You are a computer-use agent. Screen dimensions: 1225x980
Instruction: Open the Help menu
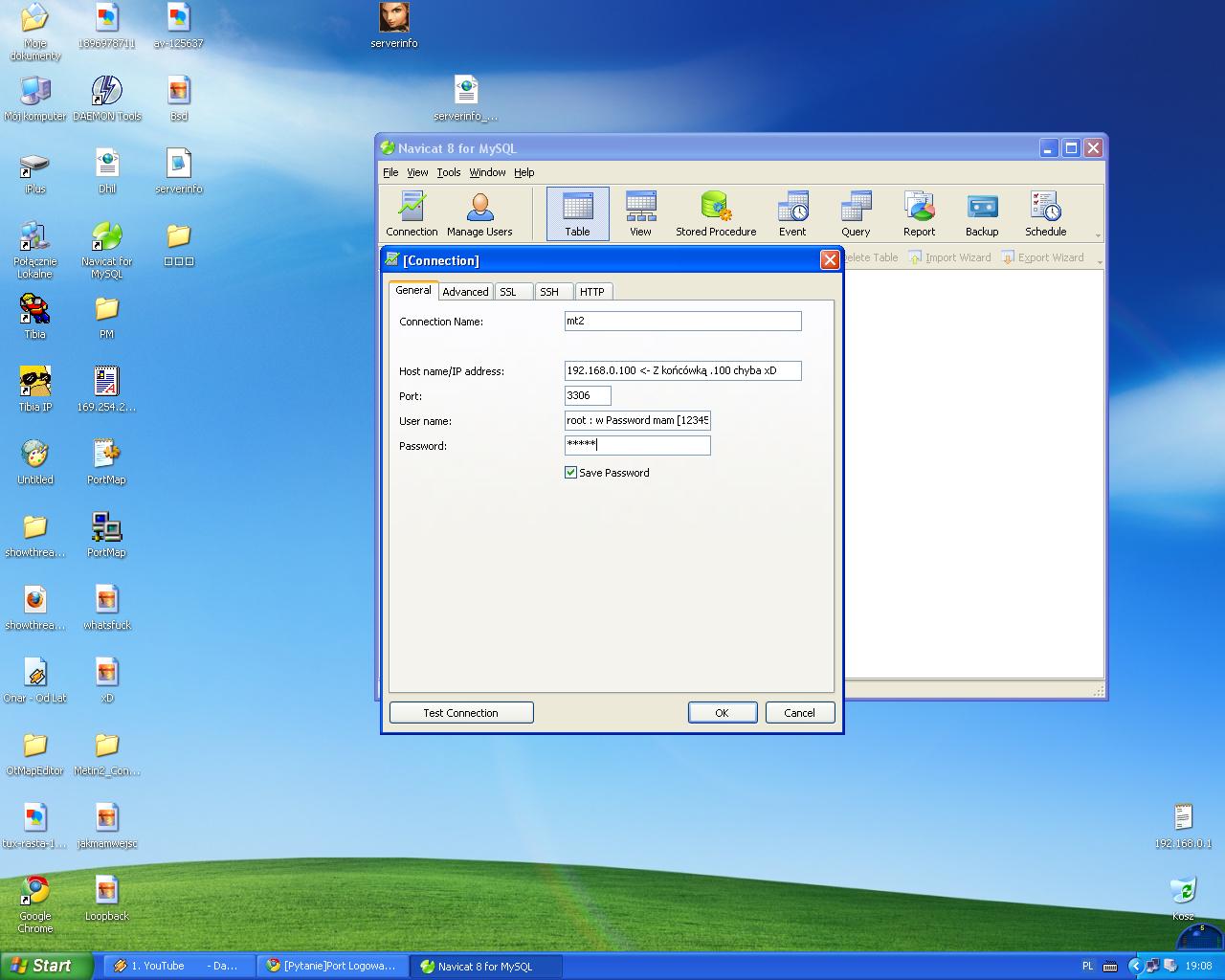(x=523, y=172)
